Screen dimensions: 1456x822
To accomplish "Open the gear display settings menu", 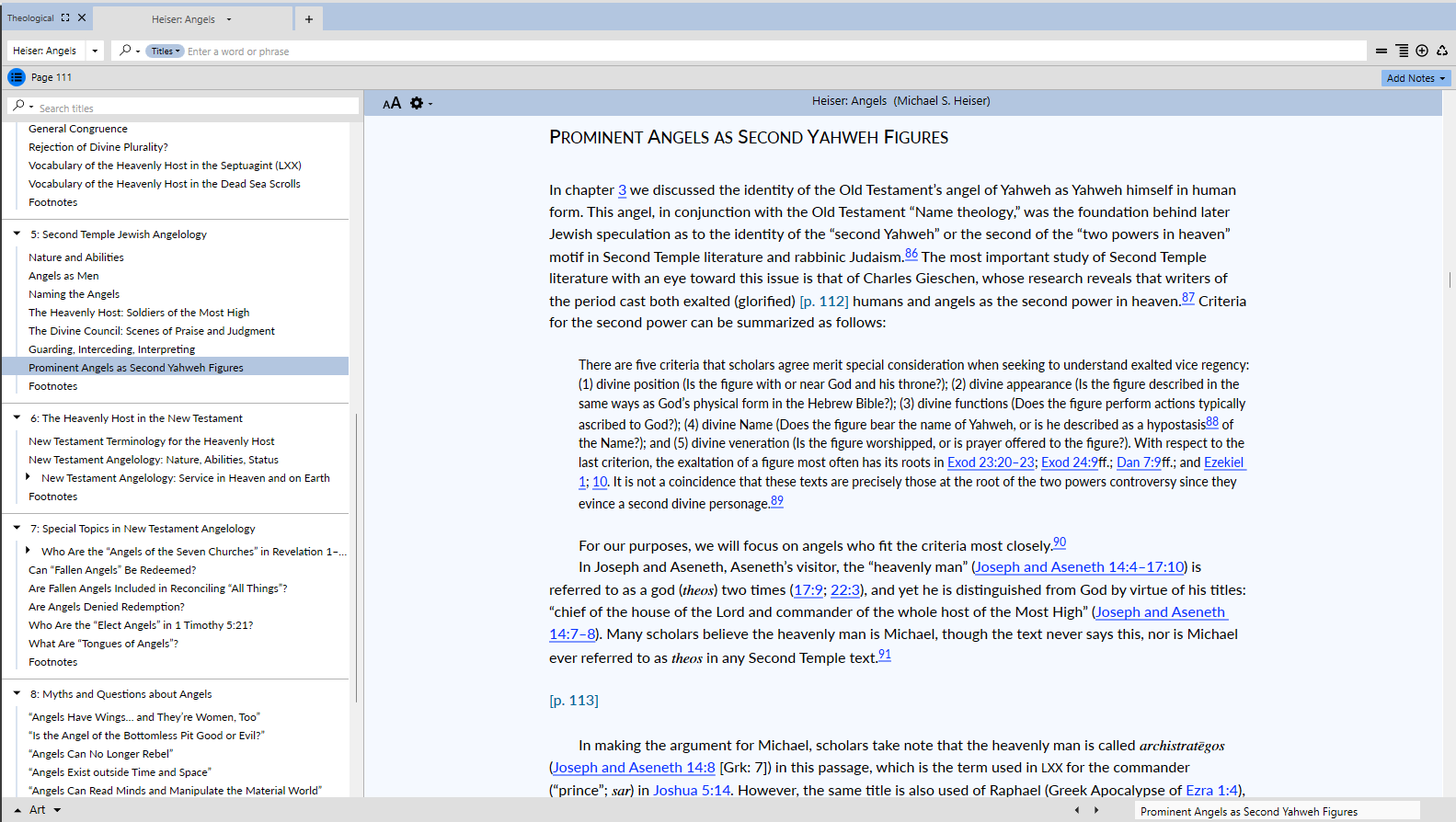I will (x=417, y=103).
